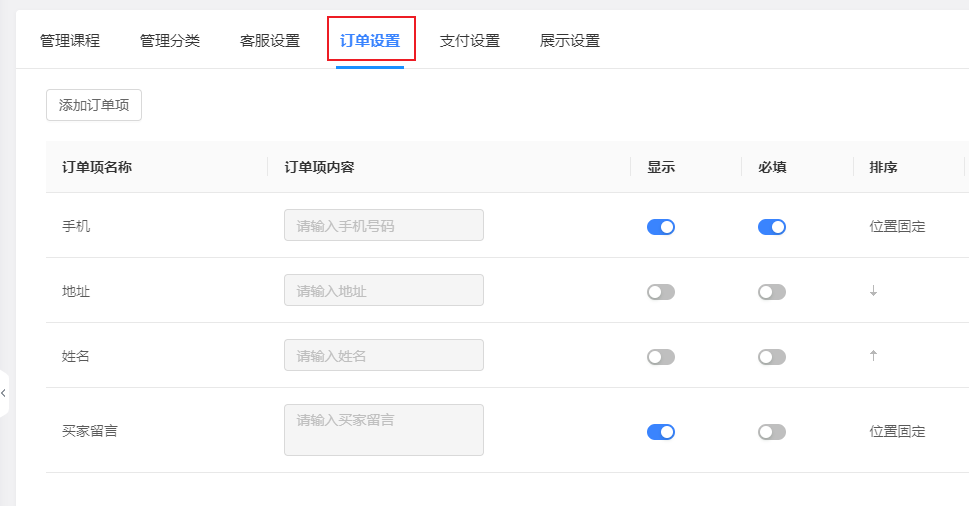The height and width of the screenshot is (506, 969).
Task: Disable 必填 toggle for 手机
Action: (x=772, y=227)
